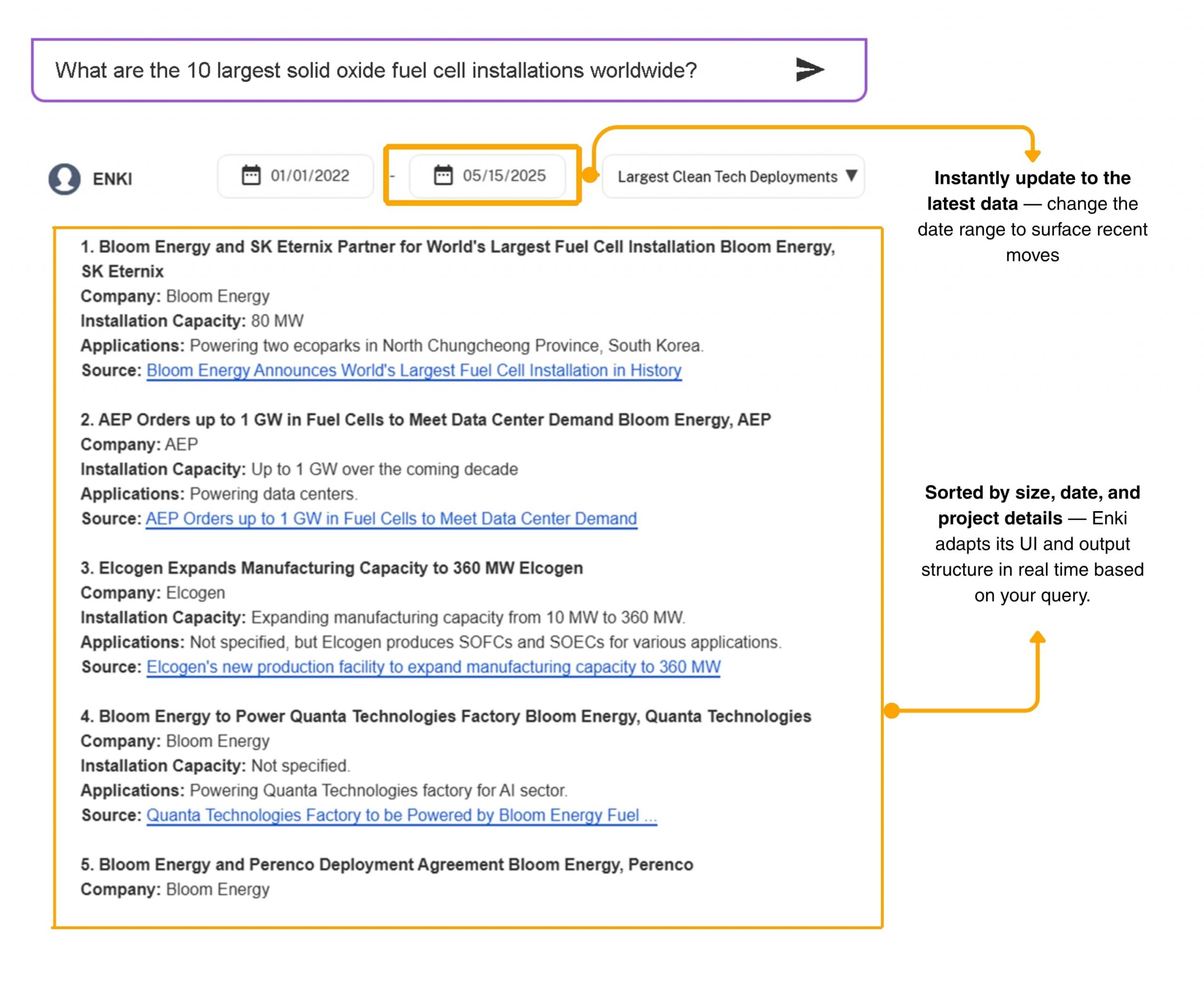Open Quanta Technologies Factory source link
1204x1003 pixels.
click(401, 815)
